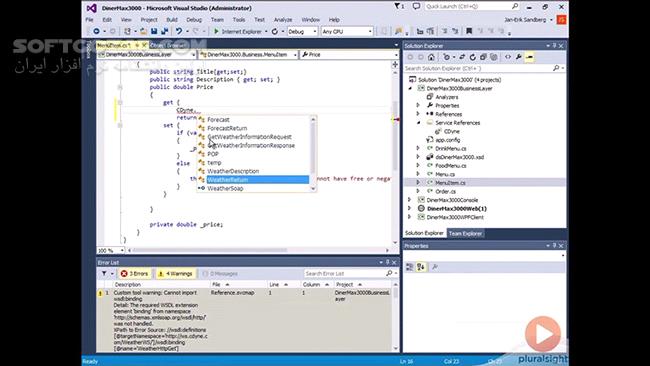This screenshot has width=650, height=366.
Task: Open the Any CPU platform dropdown
Action: pyautogui.click(x=347, y=32)
